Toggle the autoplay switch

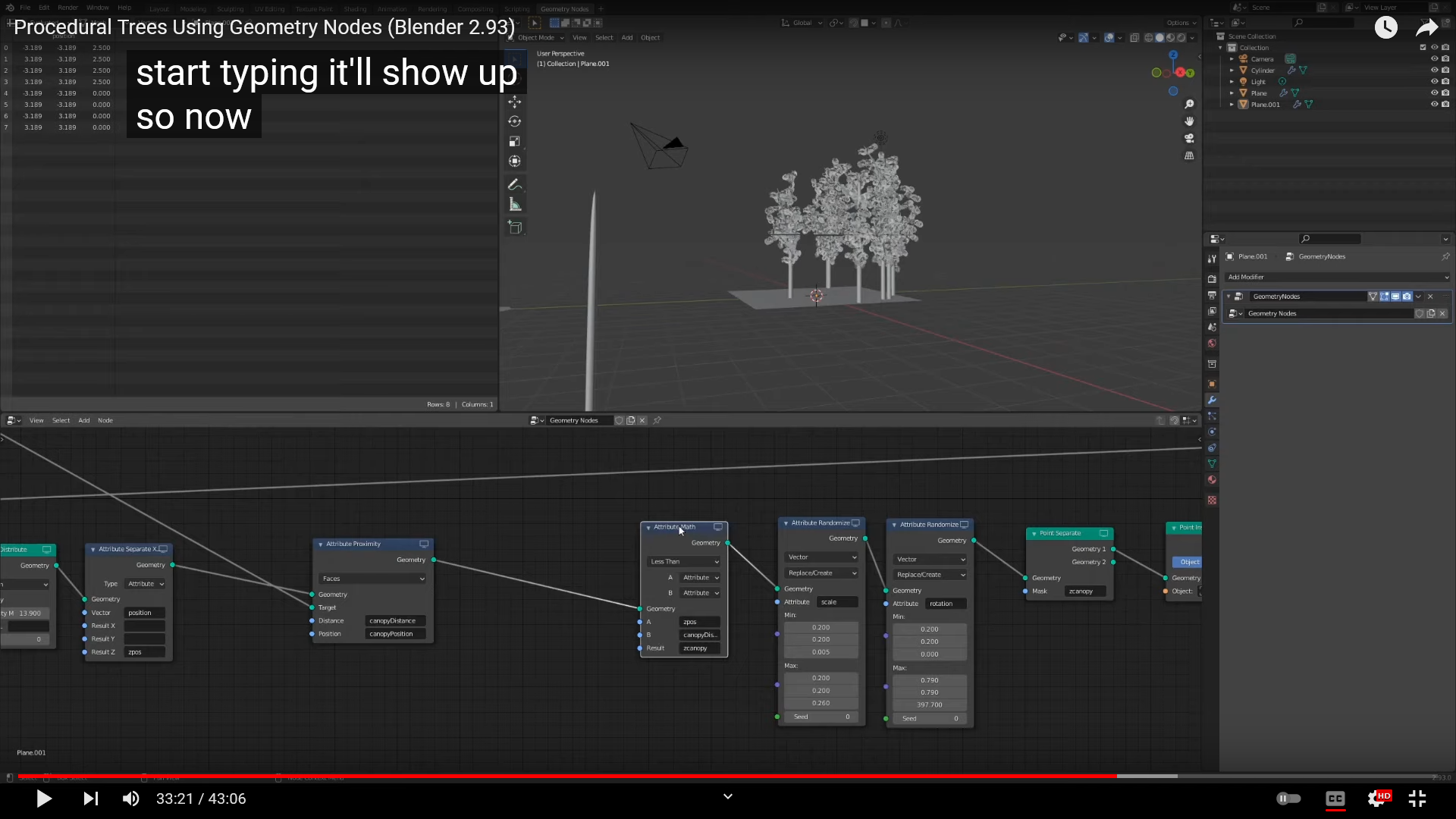coord(1288,799)
